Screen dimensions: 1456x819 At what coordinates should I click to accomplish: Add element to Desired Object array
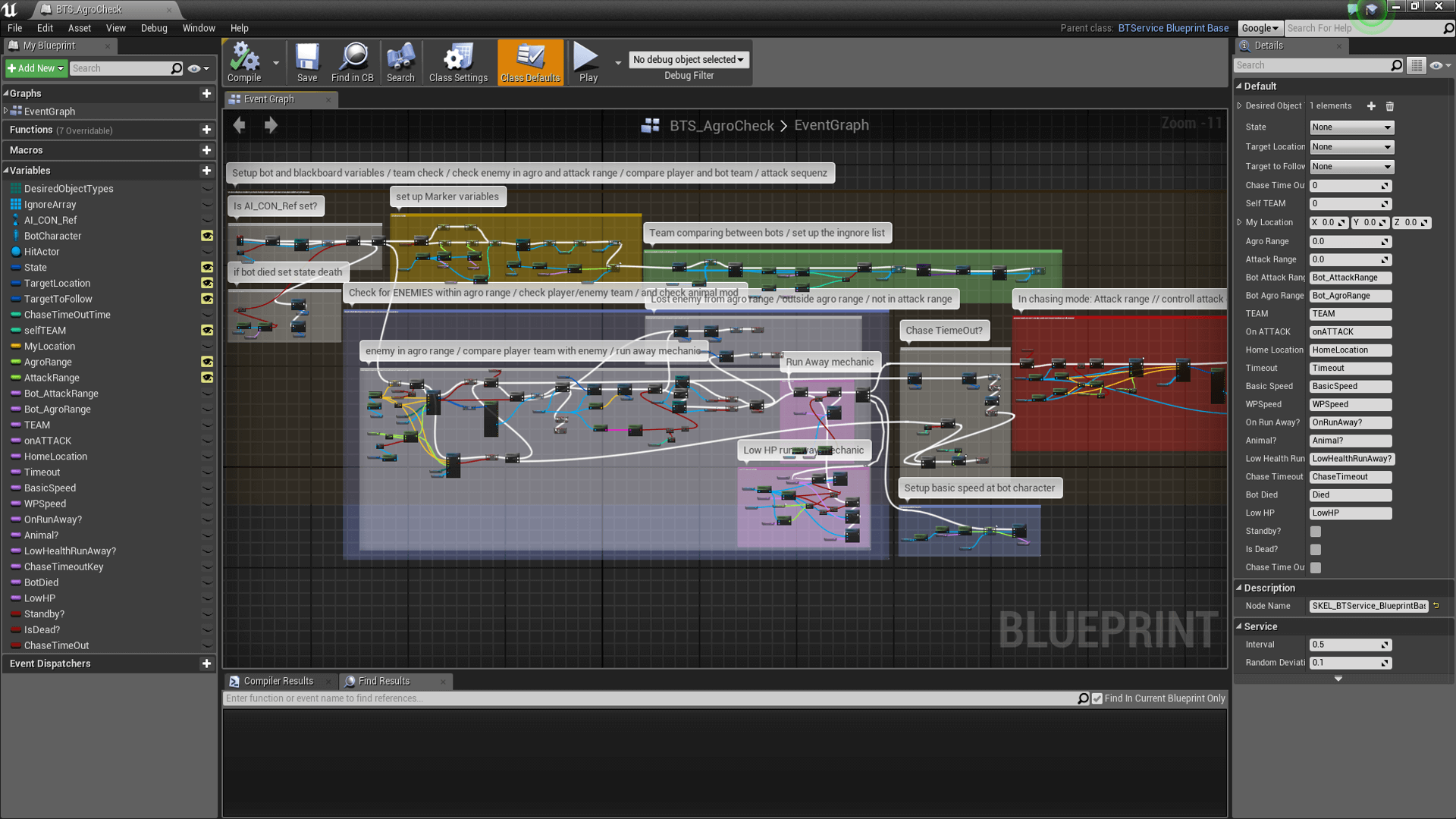(1371, 106)
